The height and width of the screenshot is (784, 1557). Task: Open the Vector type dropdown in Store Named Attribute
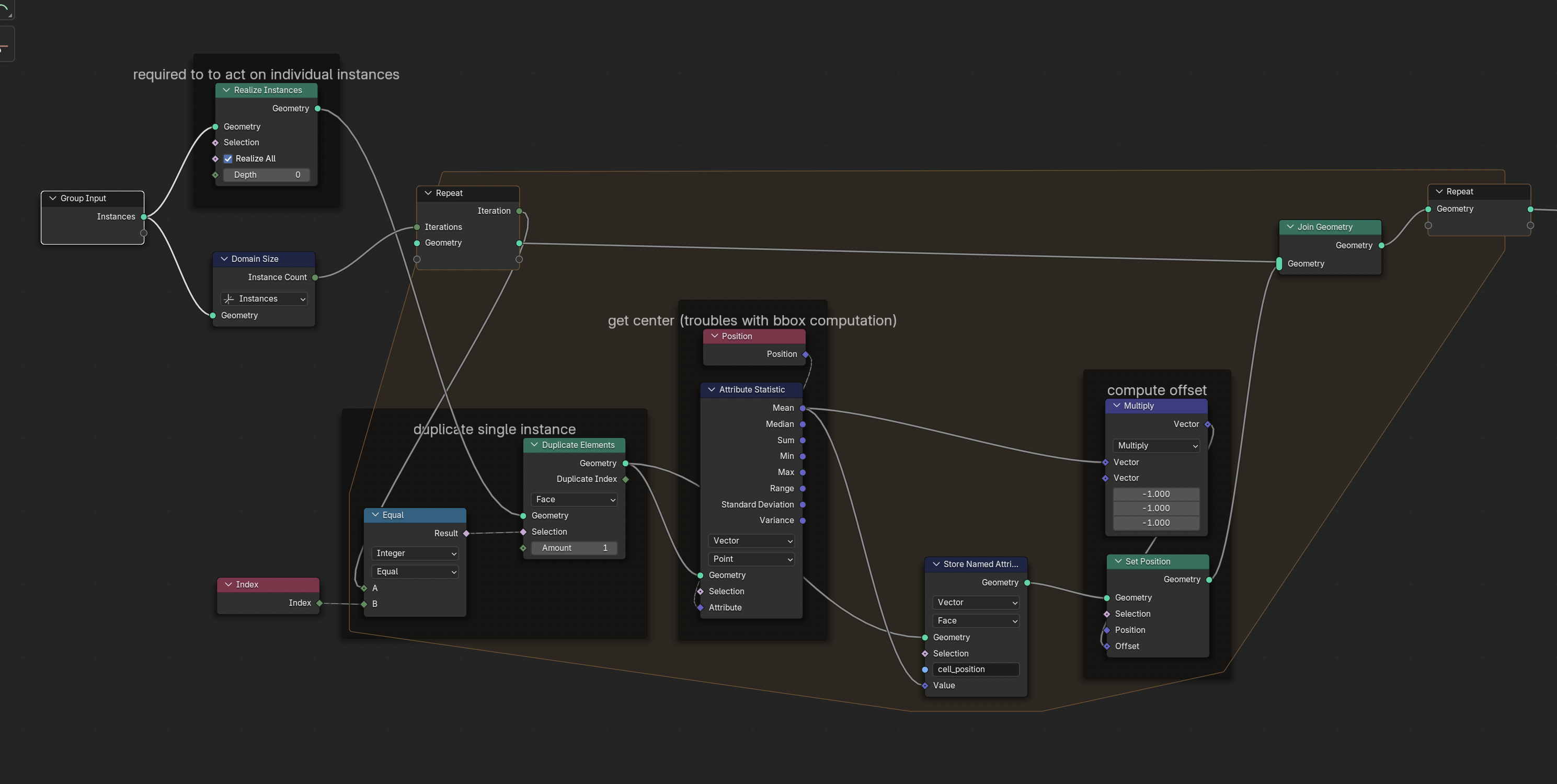(x=976, y=602)
